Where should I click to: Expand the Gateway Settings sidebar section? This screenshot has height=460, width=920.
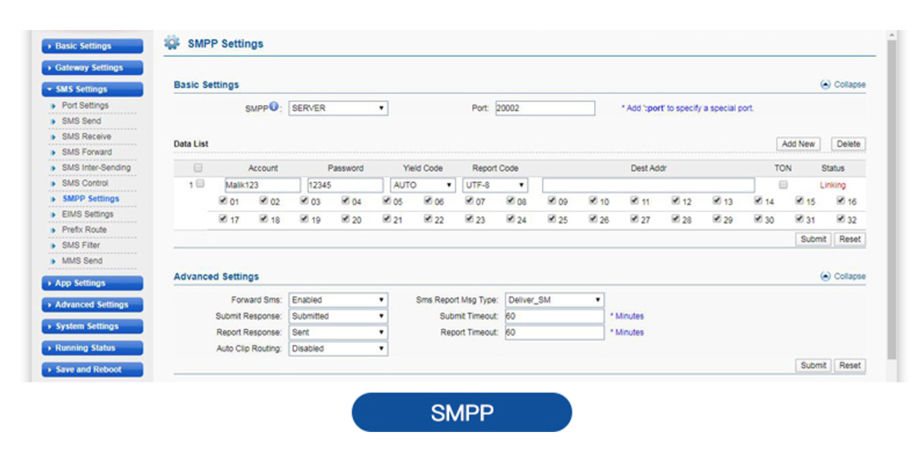tap(92, 68)
